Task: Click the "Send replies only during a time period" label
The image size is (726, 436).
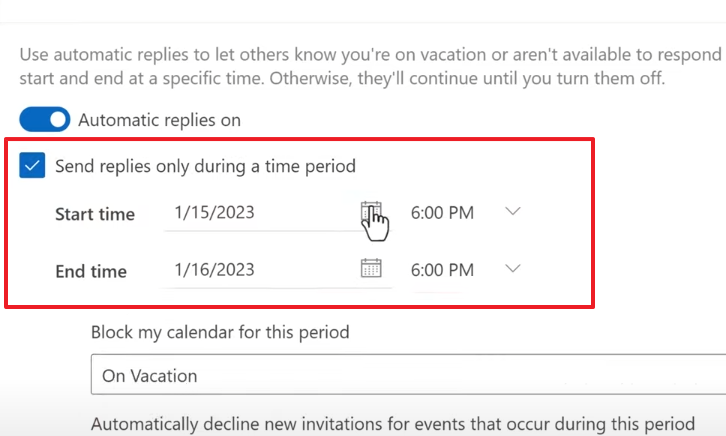Action: [205, 166]
